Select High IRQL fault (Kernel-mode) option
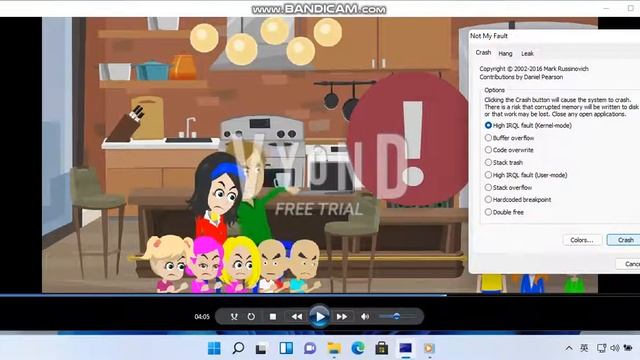Viewport: 640px width, 360px height. click(x=528, y=125)
